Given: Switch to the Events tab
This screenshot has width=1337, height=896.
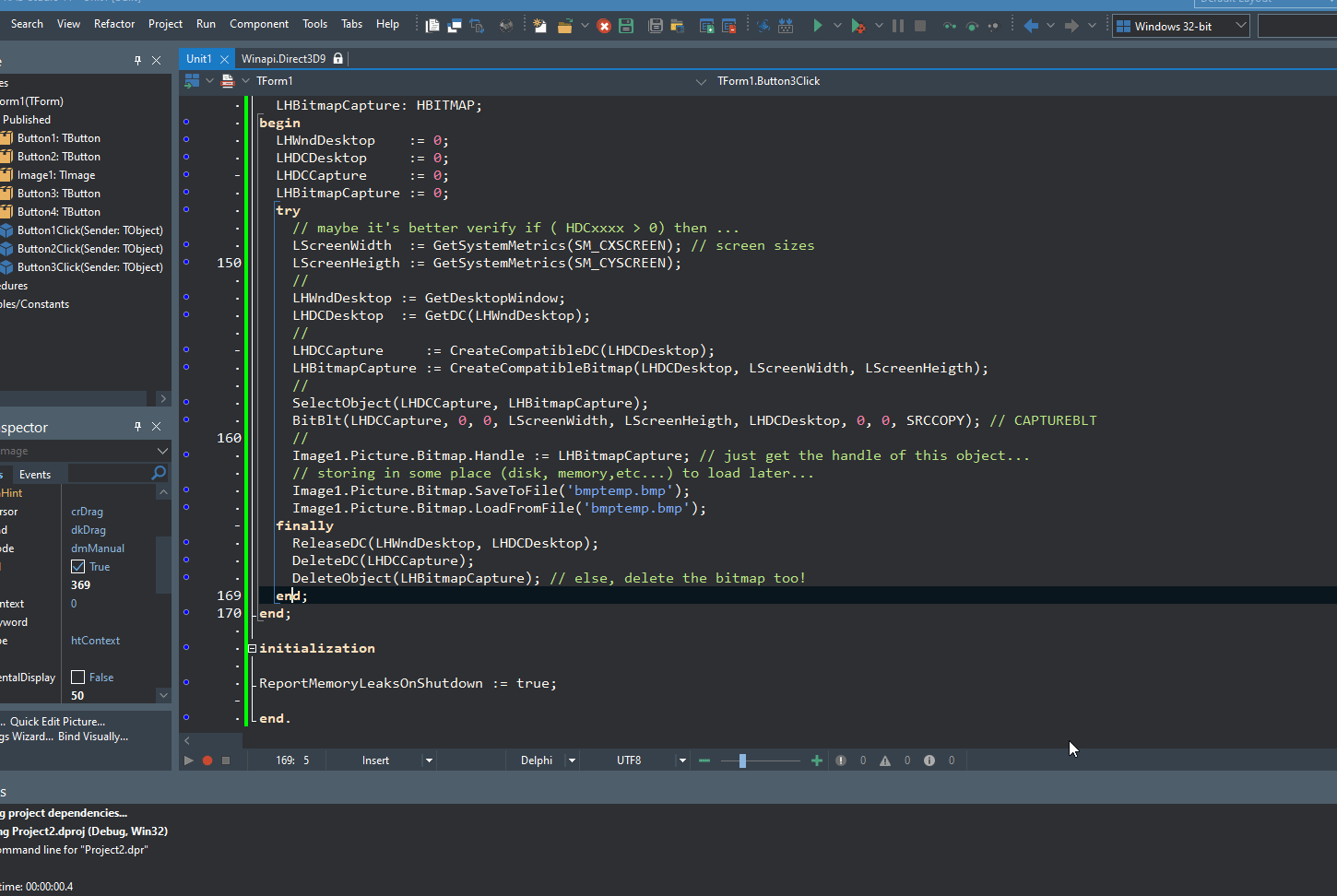Looking at the screenshot, I should [35, 475].
